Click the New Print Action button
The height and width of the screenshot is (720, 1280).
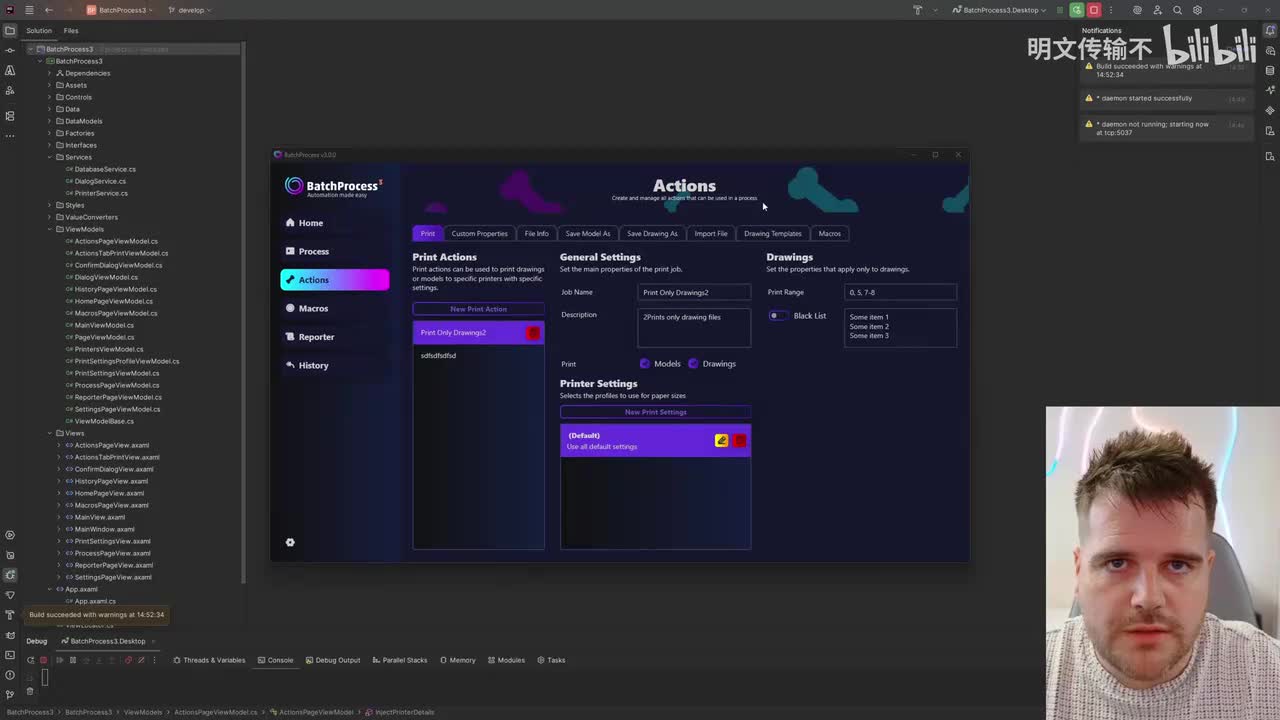coord(478,309)
